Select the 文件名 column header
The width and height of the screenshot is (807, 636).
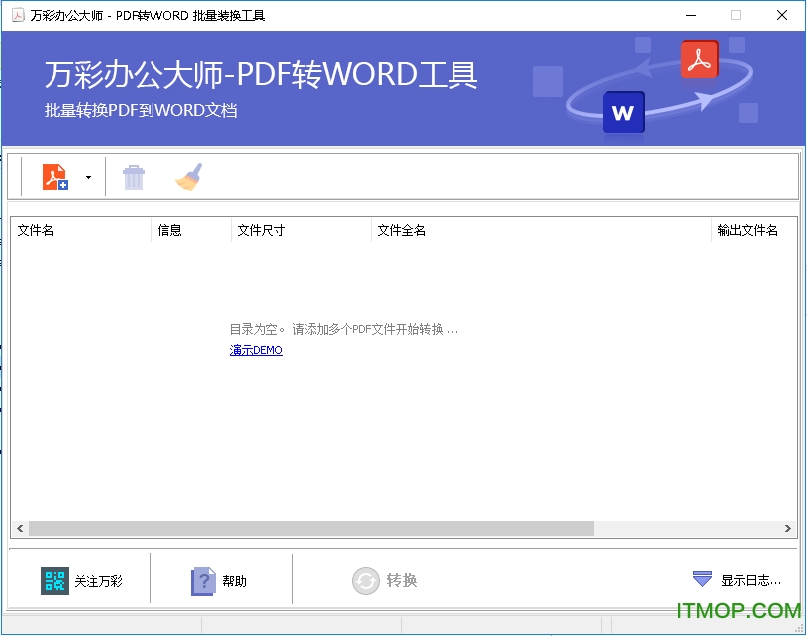(37, 230)
